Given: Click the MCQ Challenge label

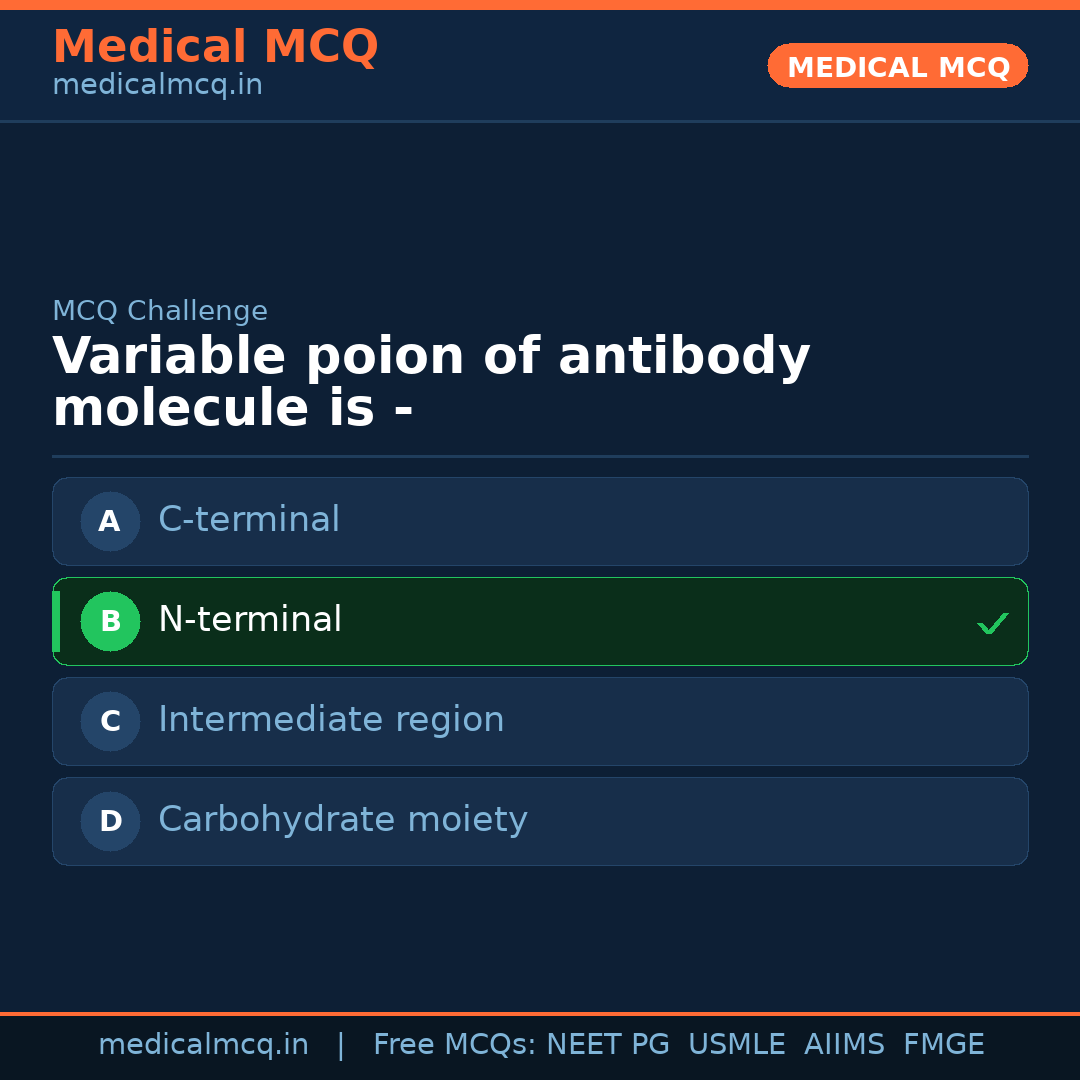Looking at the screenshot, I should [x=160, y=311].
